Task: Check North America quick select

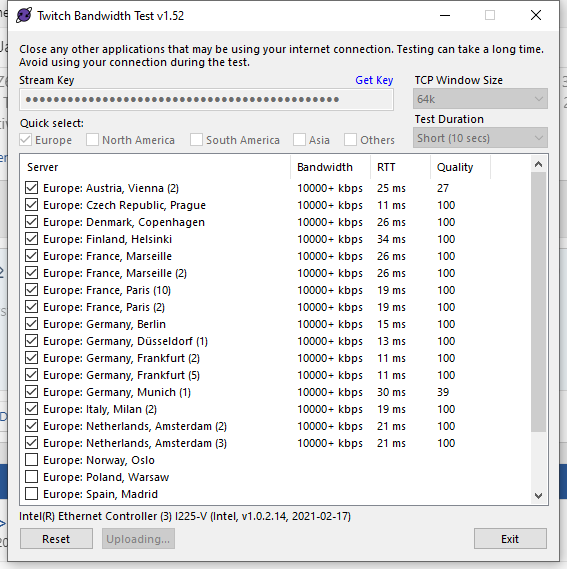Action: [x=92, y=140]
